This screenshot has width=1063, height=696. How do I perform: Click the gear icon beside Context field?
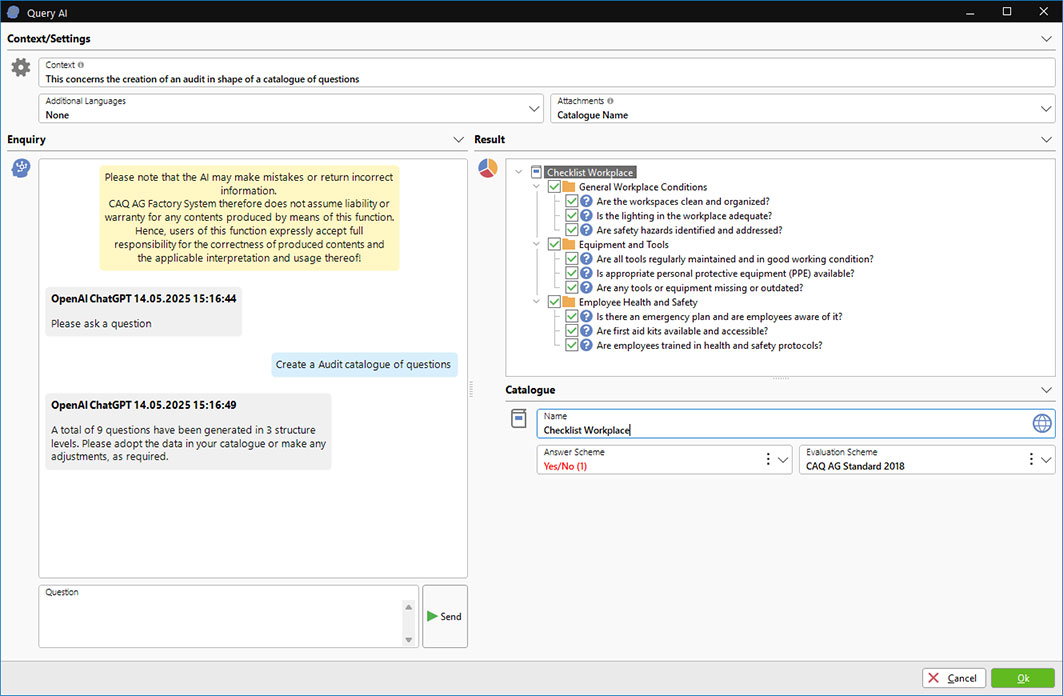[20, 68]
